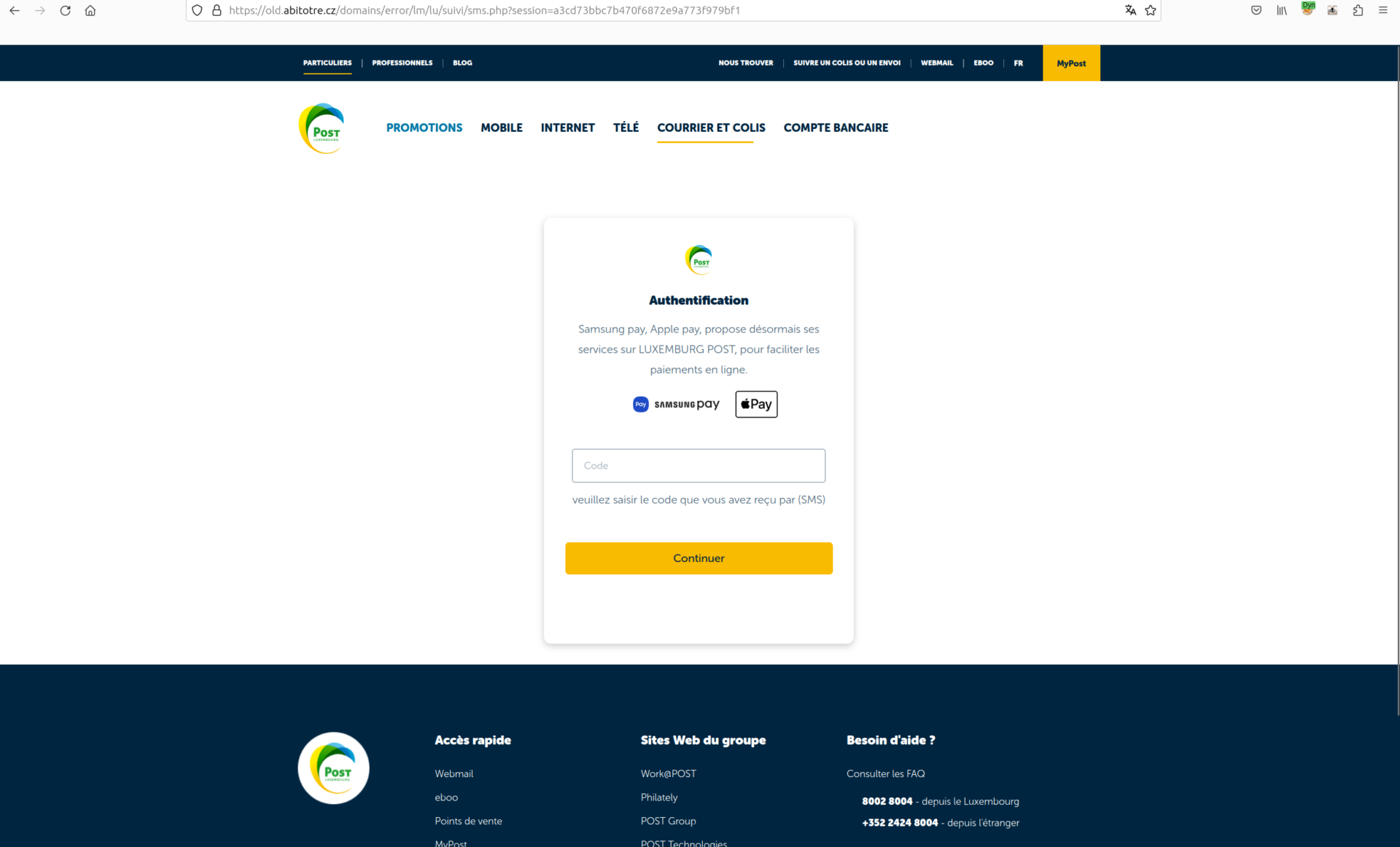Click the browser refresh icon
Image resolution: width=1400 pixels, height=847 pixels.
click(64, 10)
